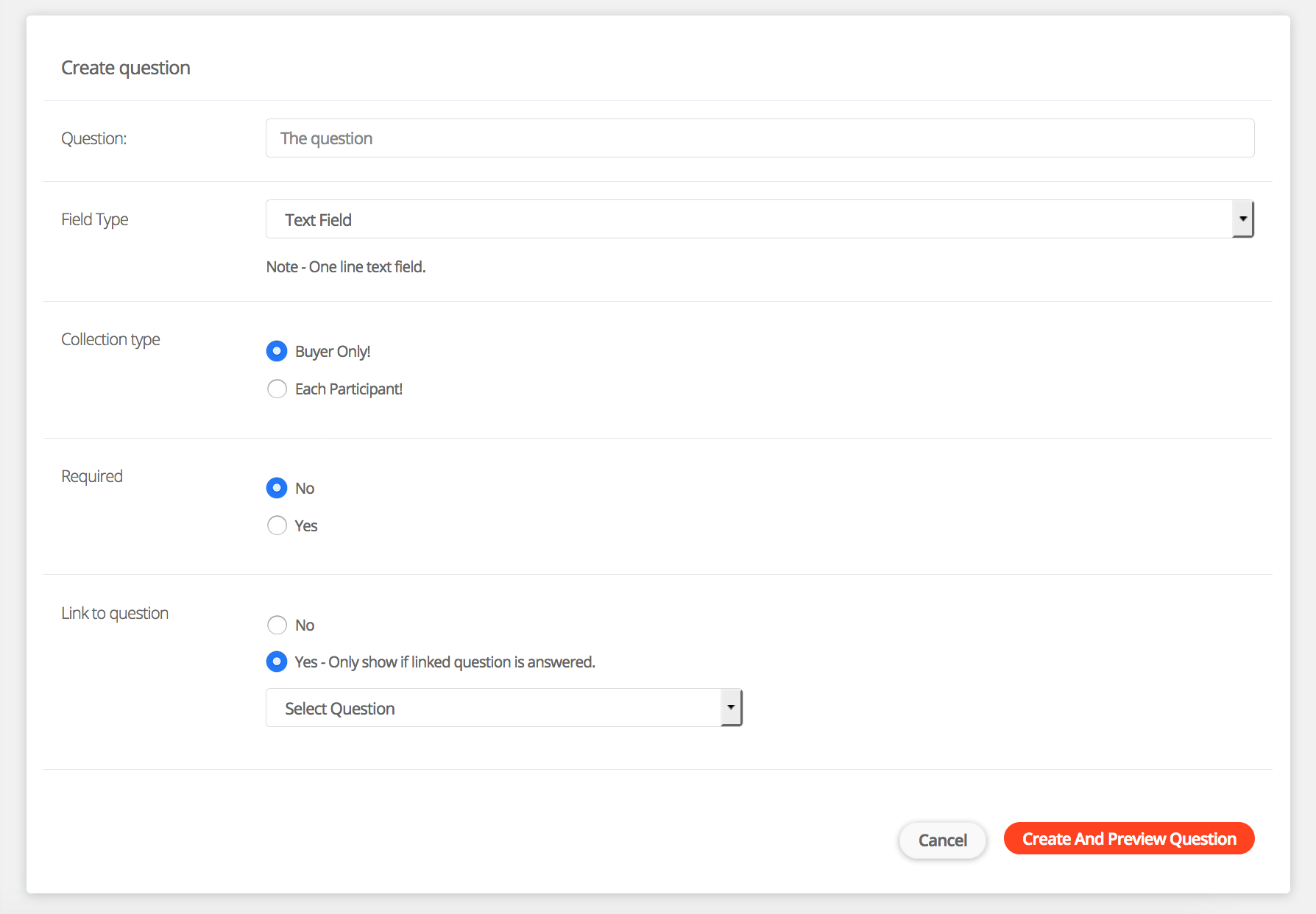
Task: Set Required to No
Action: coord(277,488)
